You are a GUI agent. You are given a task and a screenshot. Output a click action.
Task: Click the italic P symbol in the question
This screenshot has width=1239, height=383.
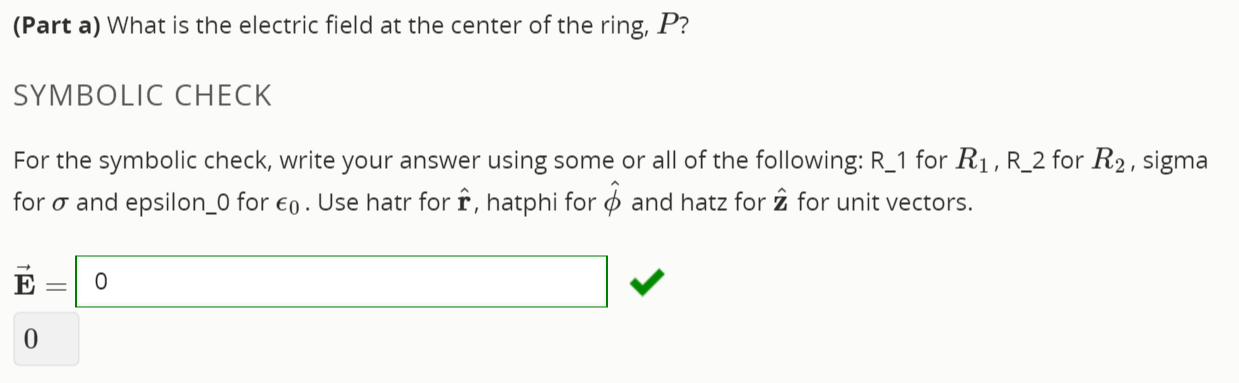click(669, 26)
